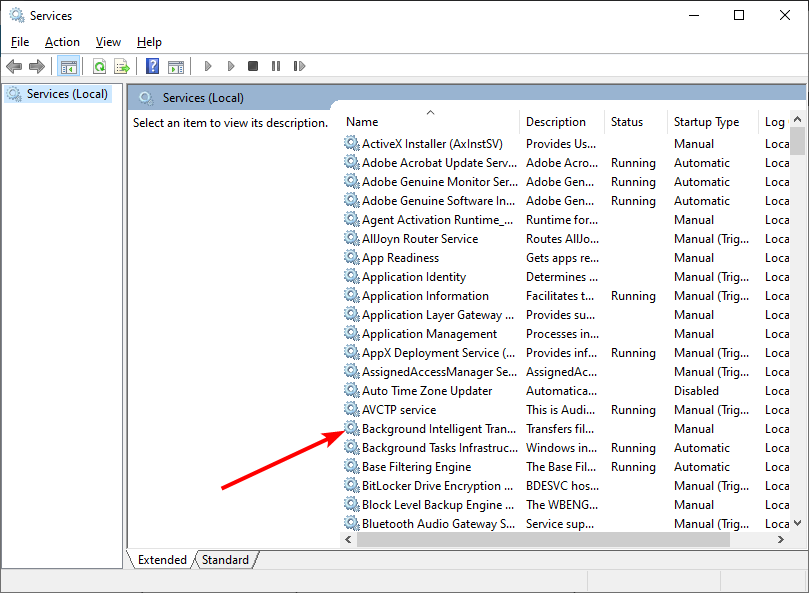Click the gear icon beside Background Intelligent Transfer
The height and width of the screenshot is (593, 809).
352,428
